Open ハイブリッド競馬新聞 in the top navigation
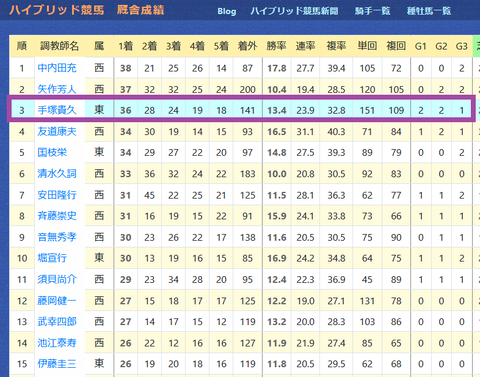 click(294, 11)
